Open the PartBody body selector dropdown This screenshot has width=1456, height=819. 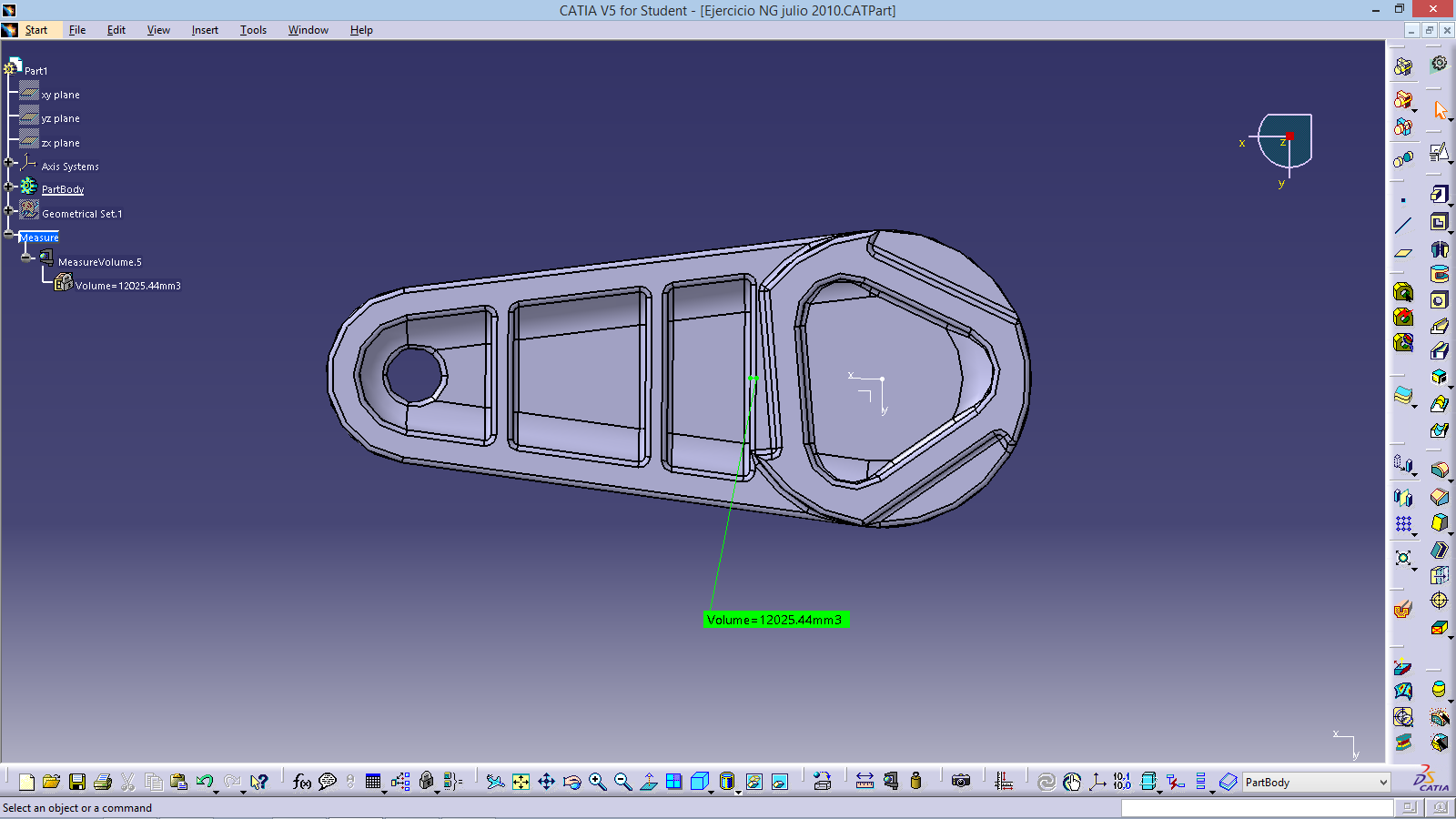[x=1383, y=783]
